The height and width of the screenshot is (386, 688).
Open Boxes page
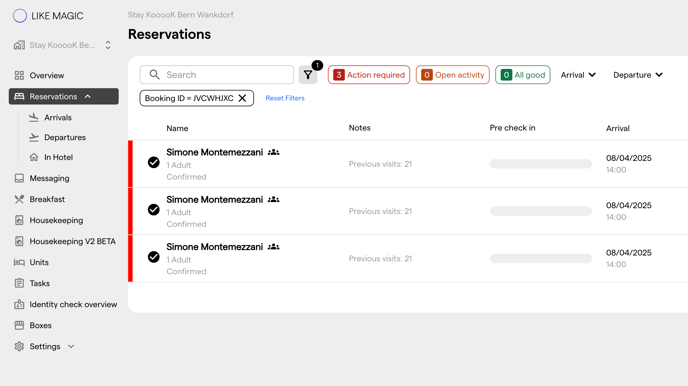point(40,325)
